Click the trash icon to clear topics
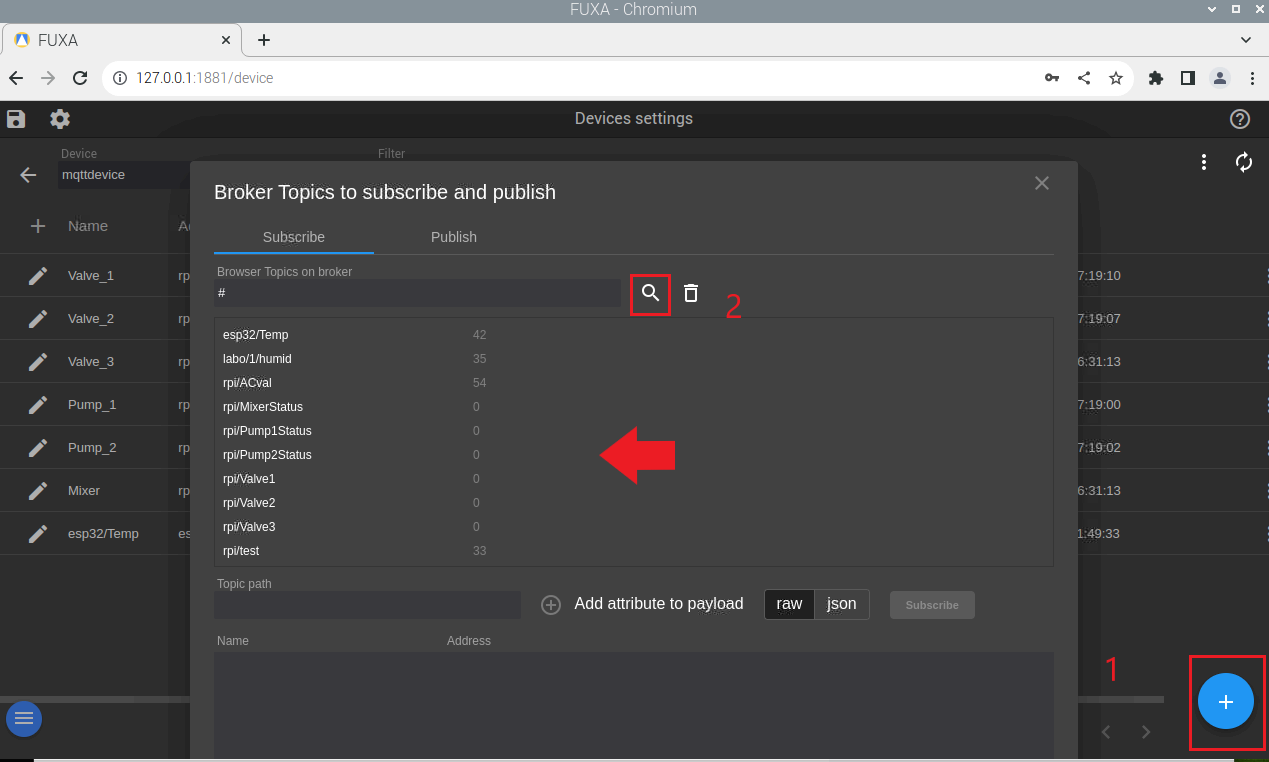 tap(691, 293)
